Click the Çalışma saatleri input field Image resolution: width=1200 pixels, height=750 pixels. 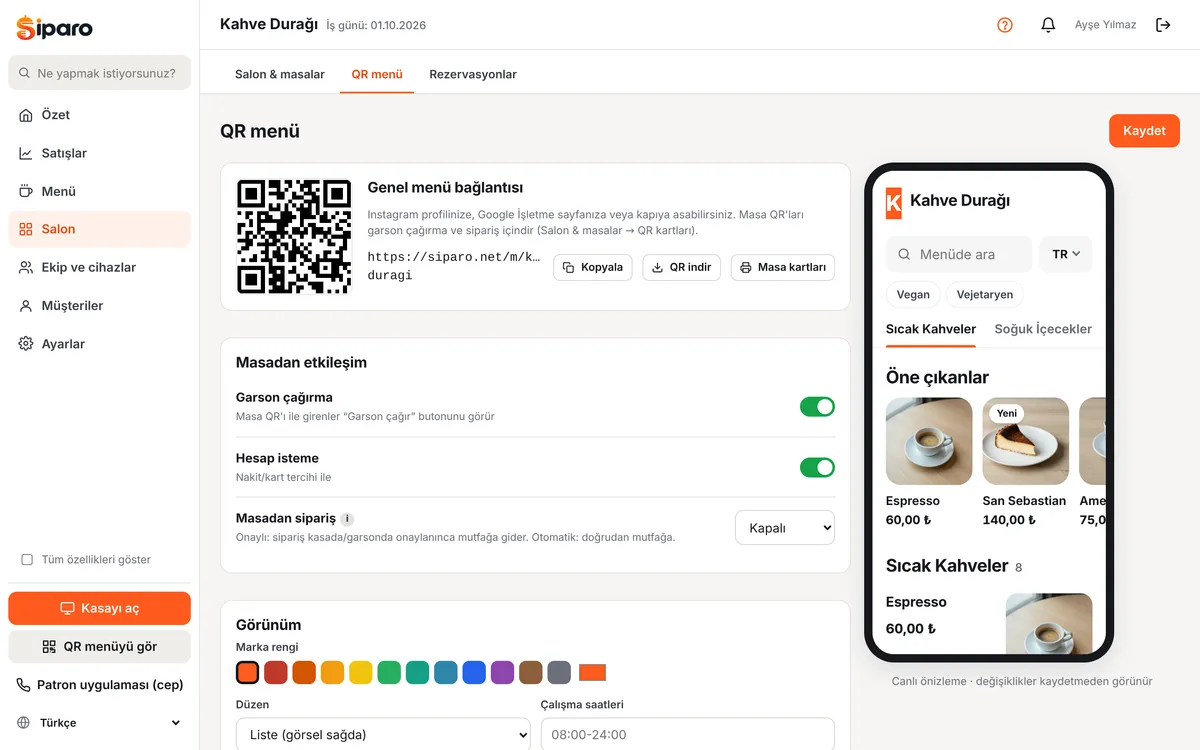point(688,735)
